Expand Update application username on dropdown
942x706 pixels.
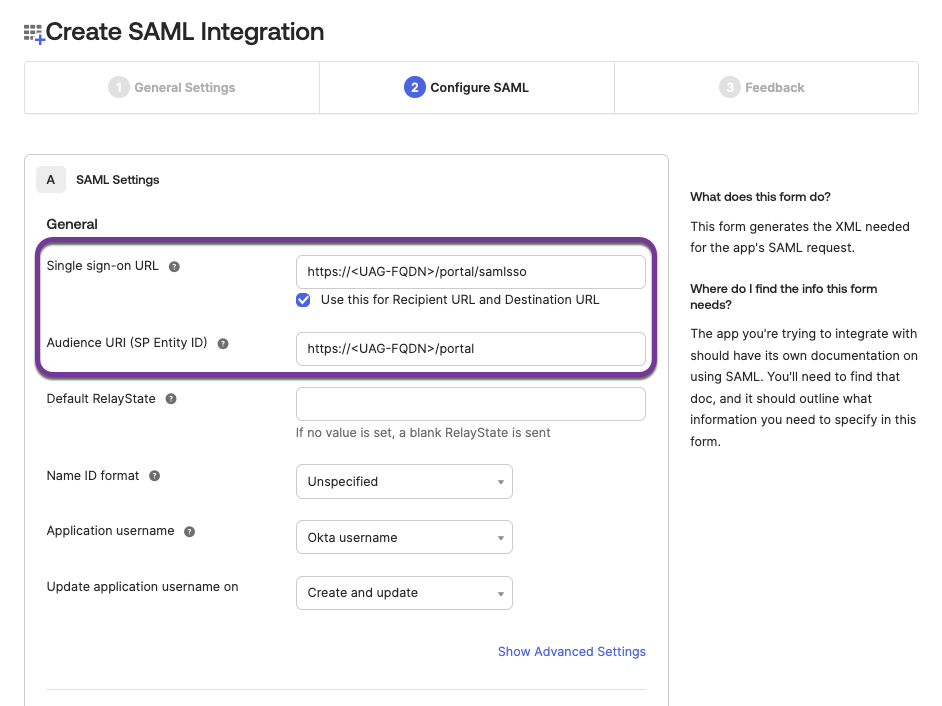(x=404, y=593)
